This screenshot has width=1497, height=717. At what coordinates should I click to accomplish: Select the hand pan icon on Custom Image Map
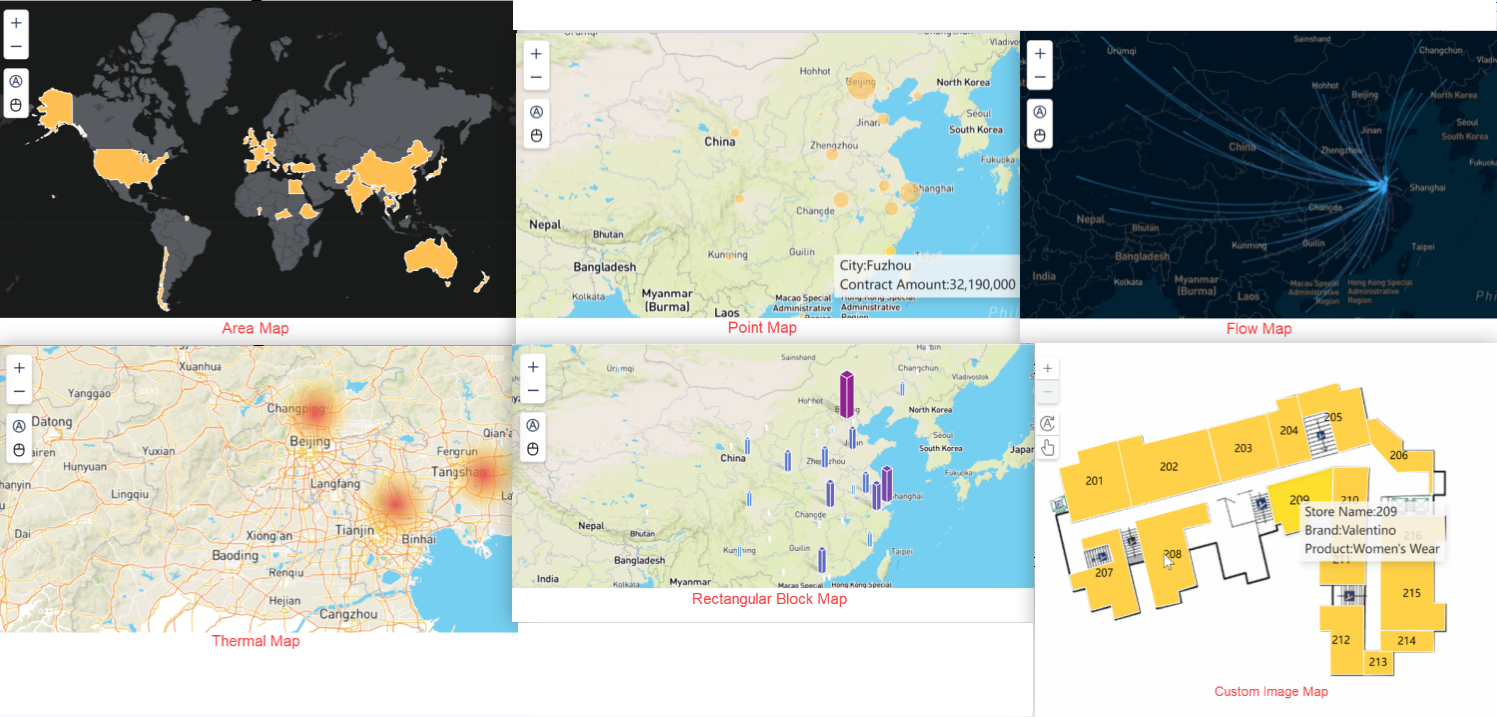(1047, 447)
